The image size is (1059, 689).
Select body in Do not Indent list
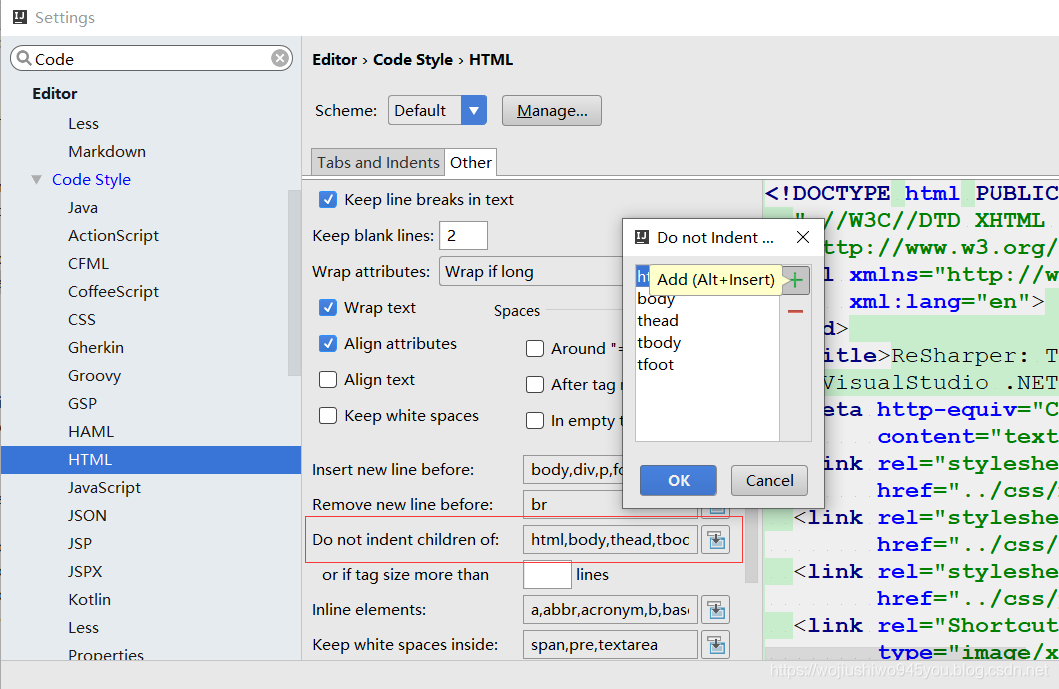[656, 299]
